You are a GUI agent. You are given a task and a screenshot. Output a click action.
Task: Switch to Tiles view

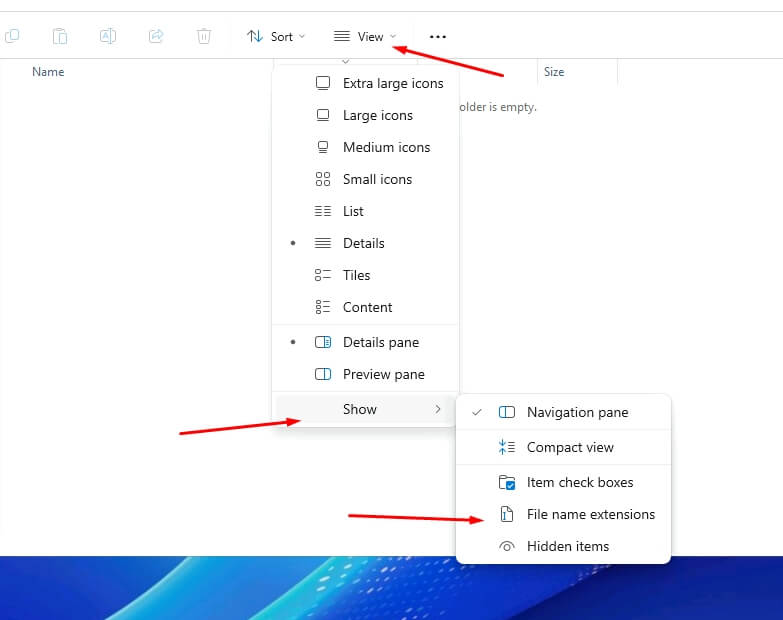(x=366, y=275)
